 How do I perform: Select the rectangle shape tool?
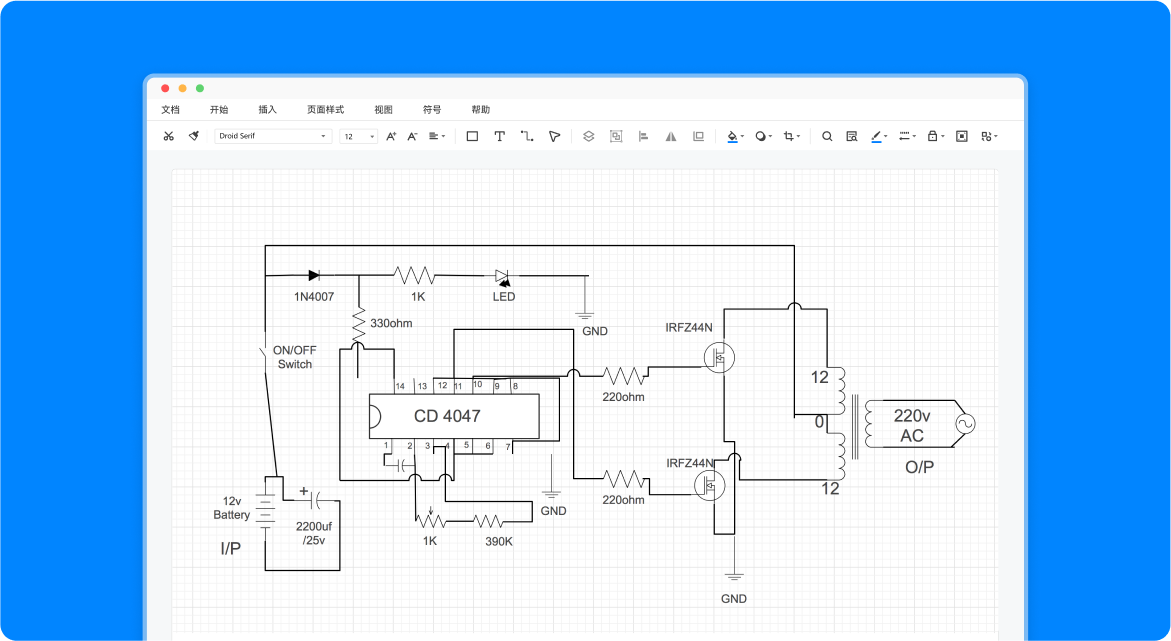pos(472,136)
